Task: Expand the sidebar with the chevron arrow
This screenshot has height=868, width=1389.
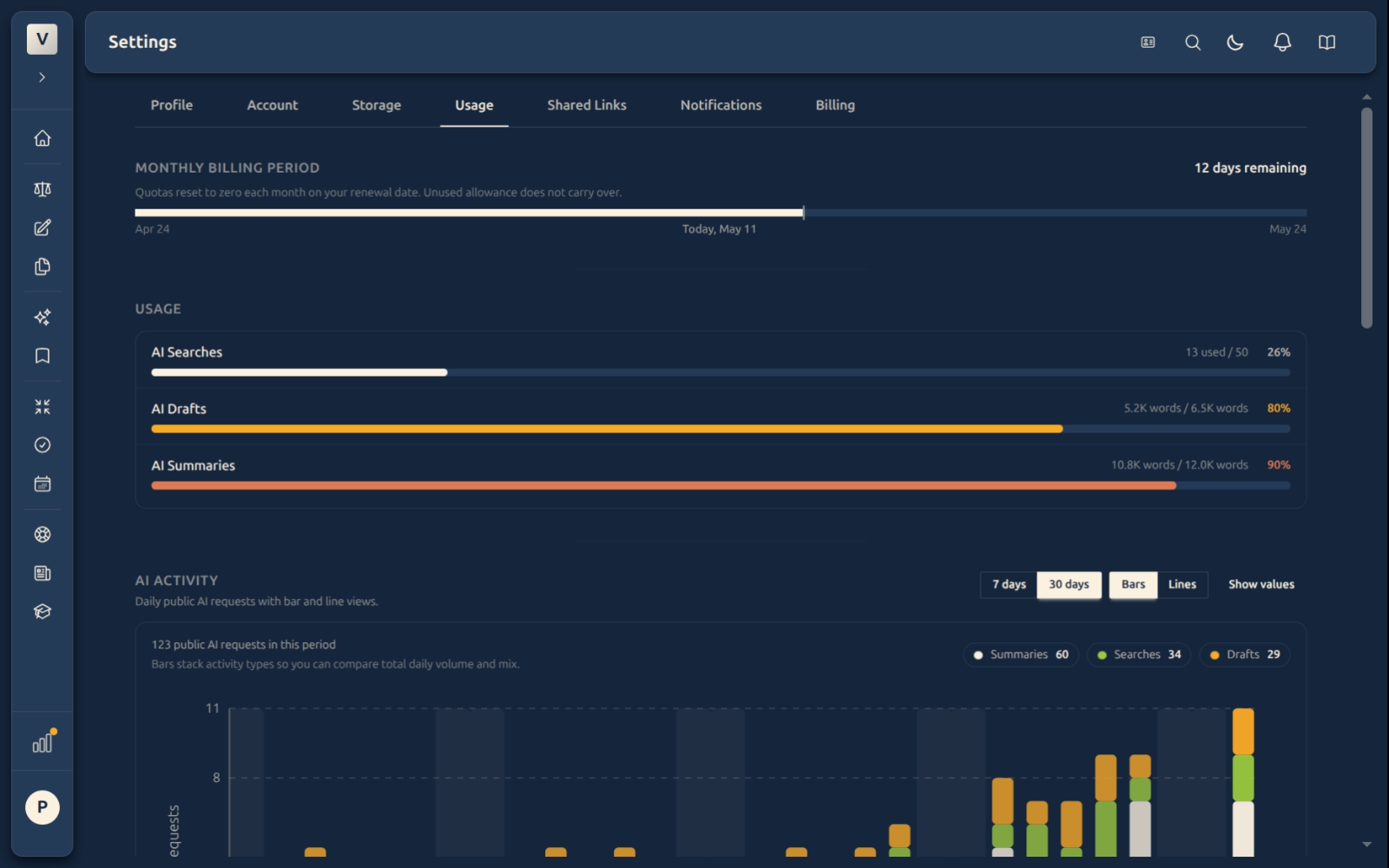Action: 42,77
